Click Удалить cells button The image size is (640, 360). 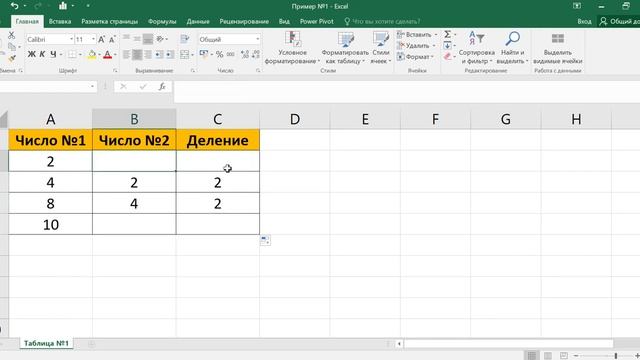click(x=416, y=46)
